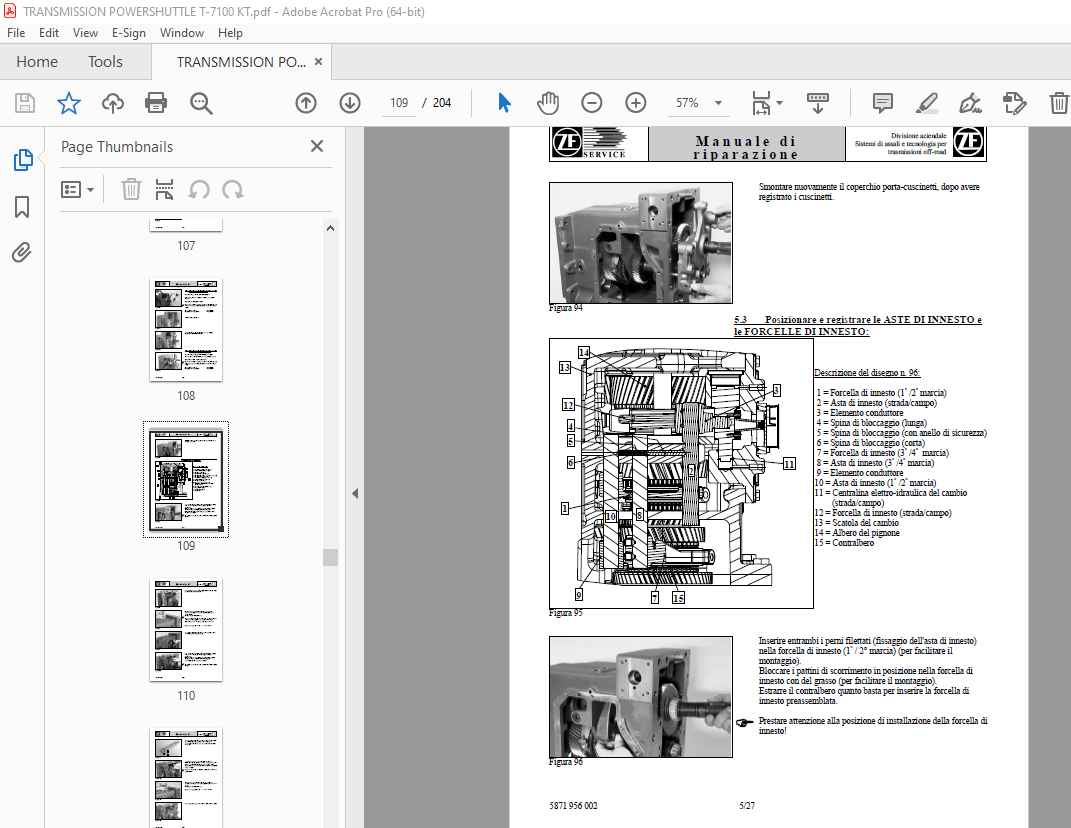Click the thumbnail panel scrollbar handle
1071x828 pixels.
[x=331, y=557]
